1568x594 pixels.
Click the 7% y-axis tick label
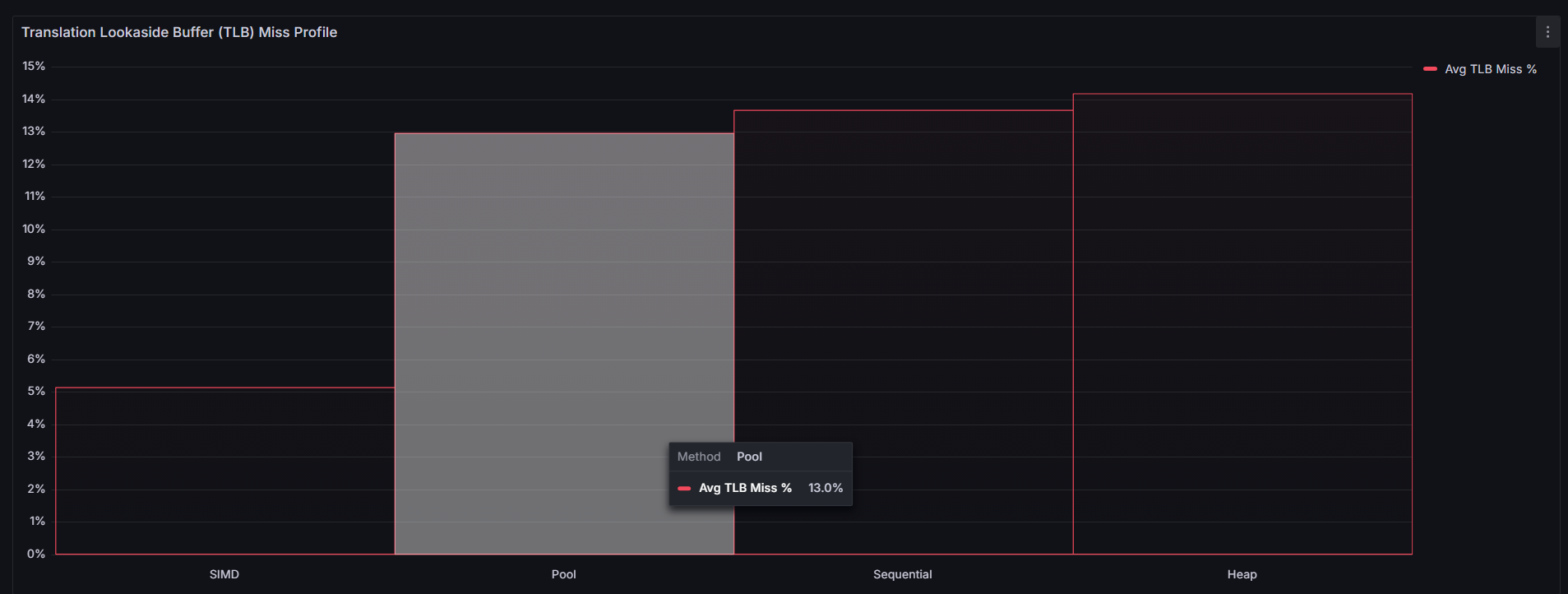[x=36, y=326]
